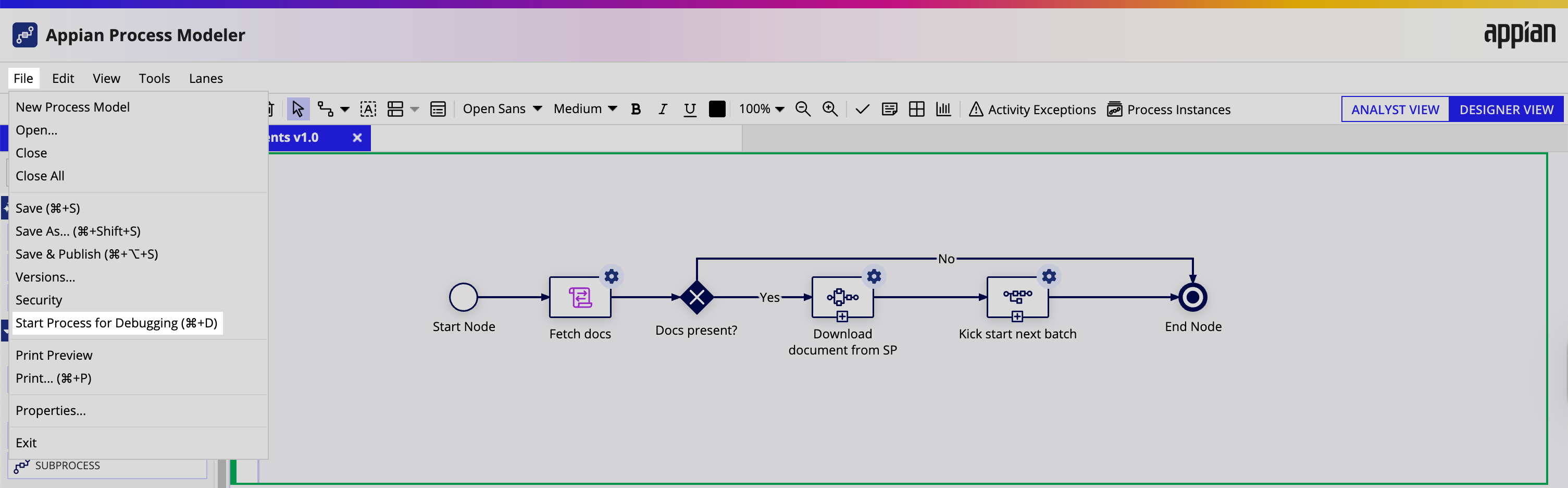Toggle the grid display icon
Image resolution: width=1568 pixels, height=488 pixels.
[x=917, y=109]
